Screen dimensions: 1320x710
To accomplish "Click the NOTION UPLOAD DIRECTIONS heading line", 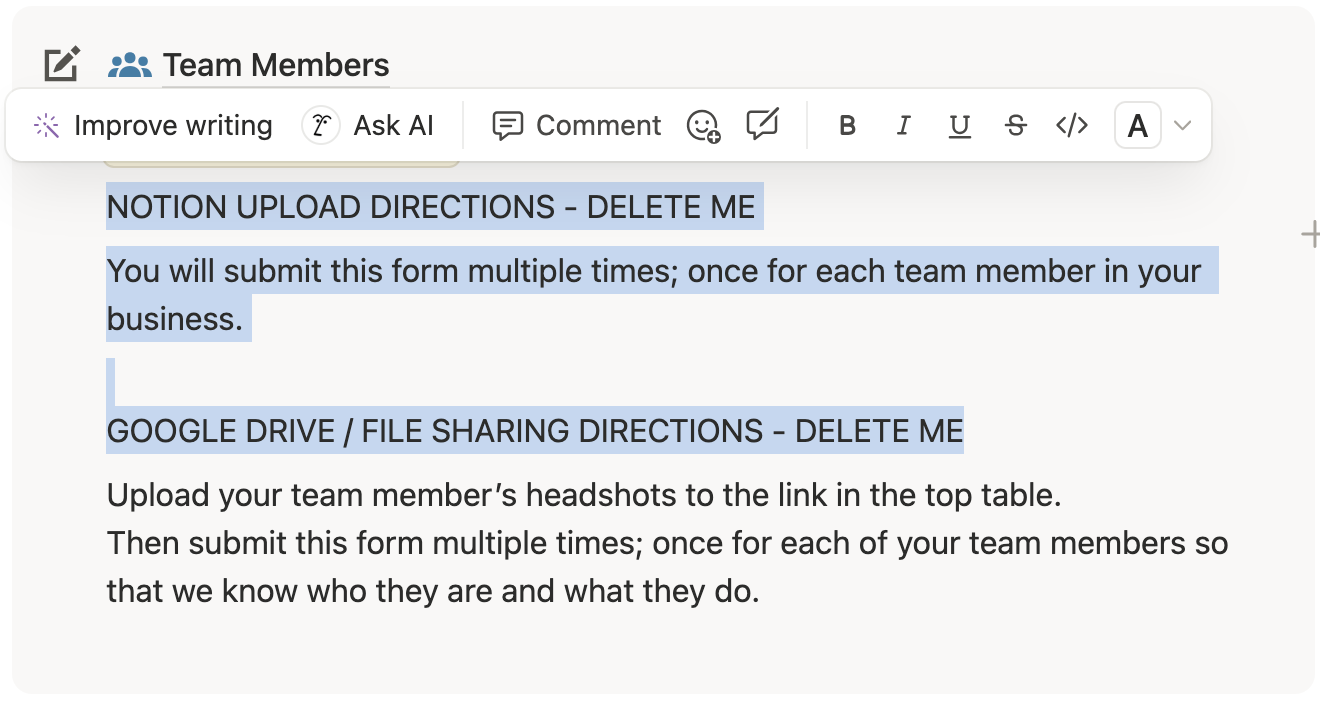I will pos(431,207).
